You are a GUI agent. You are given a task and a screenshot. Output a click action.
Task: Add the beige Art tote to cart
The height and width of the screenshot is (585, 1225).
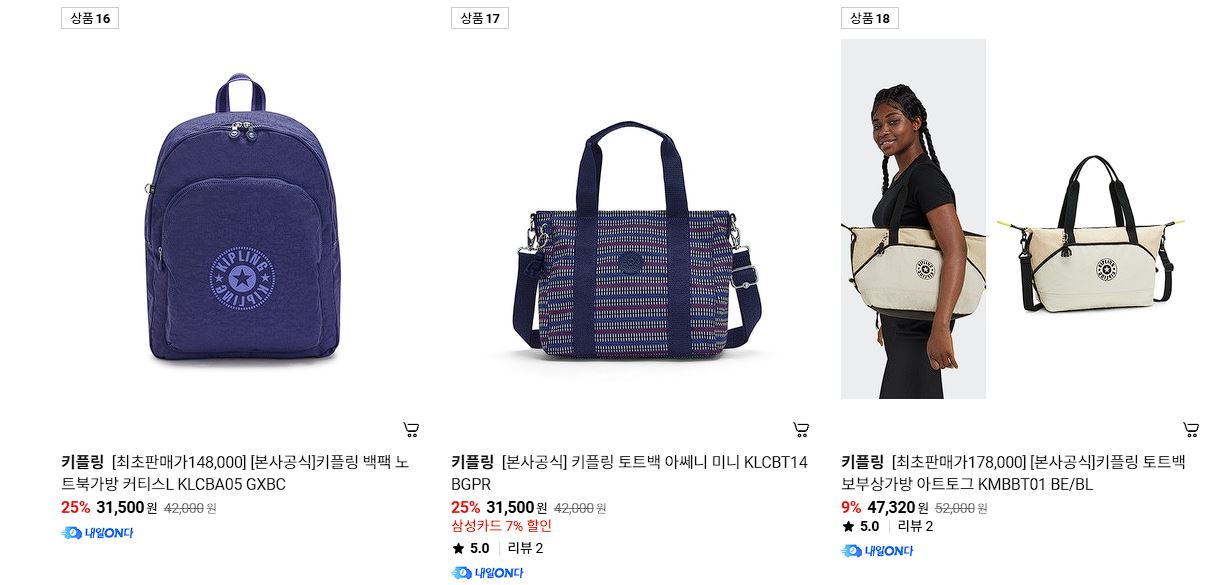tap(1191, 430)
